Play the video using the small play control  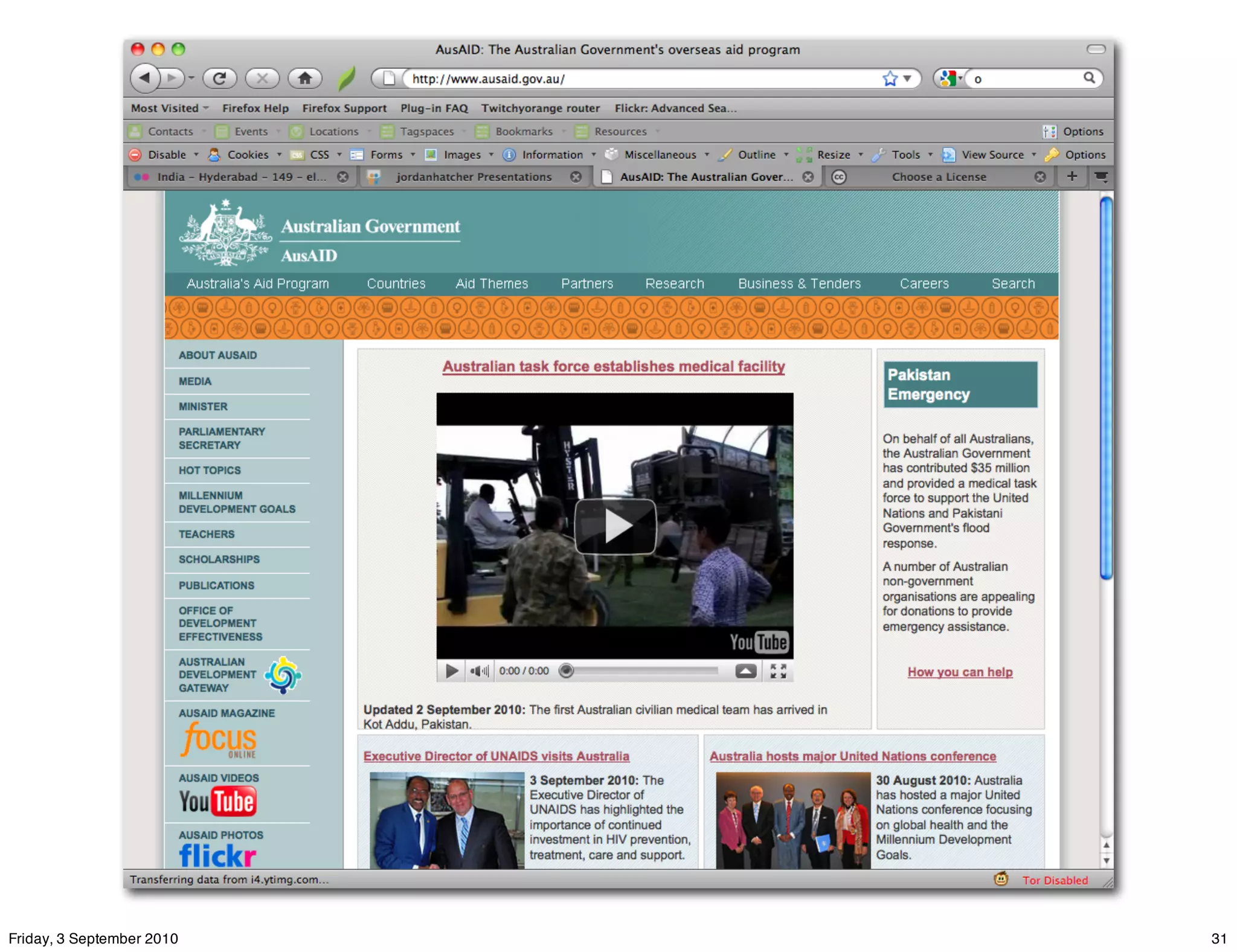451,671
